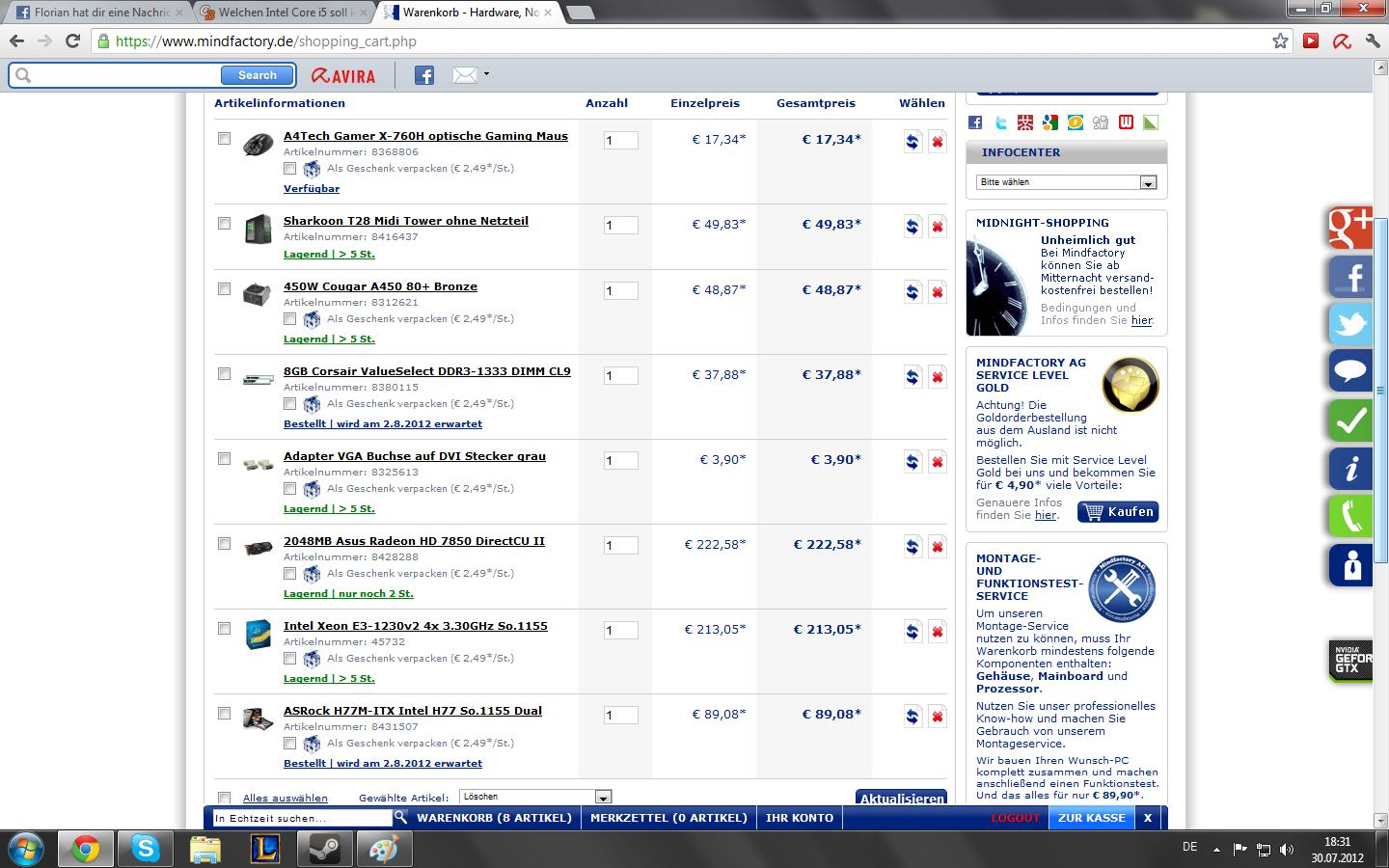
Task: Open the Twitter side share button
Action: click(1350, 324)
